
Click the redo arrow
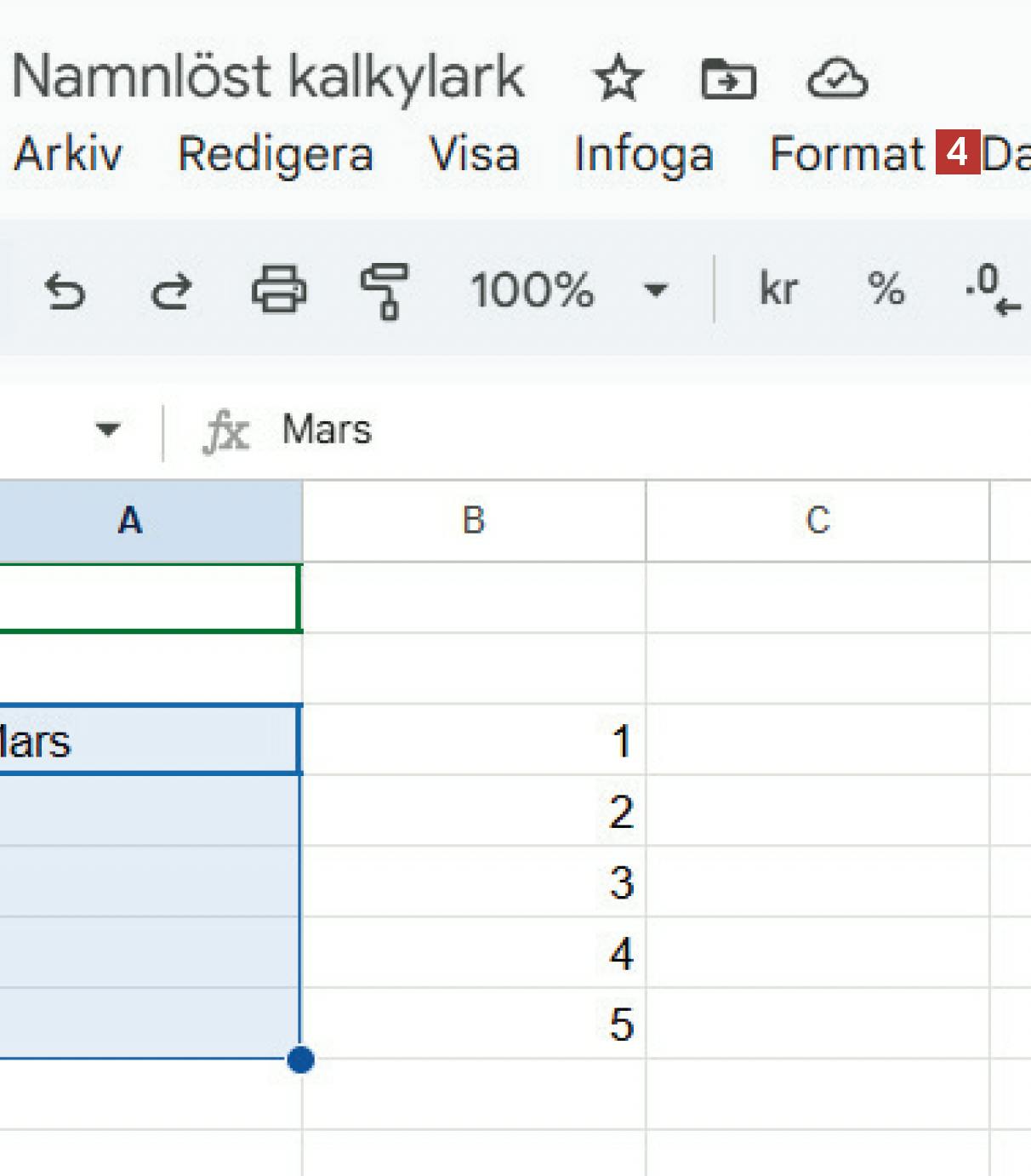point(171,291)
